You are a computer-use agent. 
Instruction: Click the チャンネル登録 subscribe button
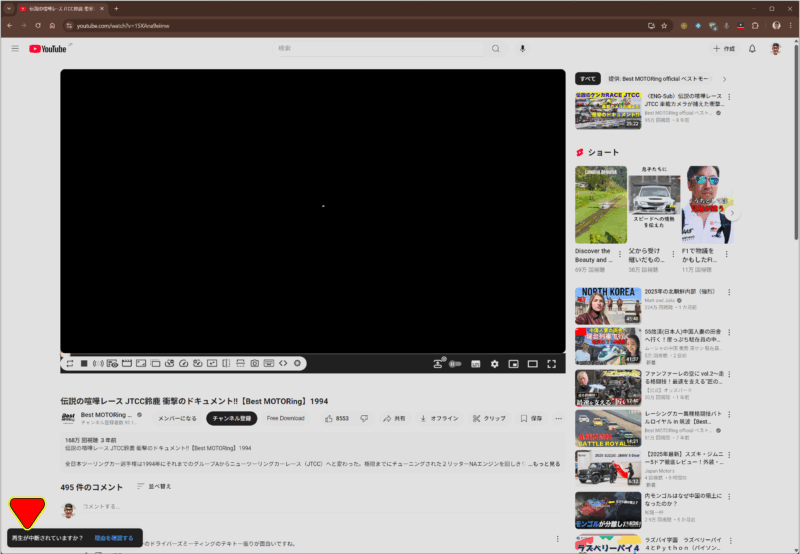point(232,418)
